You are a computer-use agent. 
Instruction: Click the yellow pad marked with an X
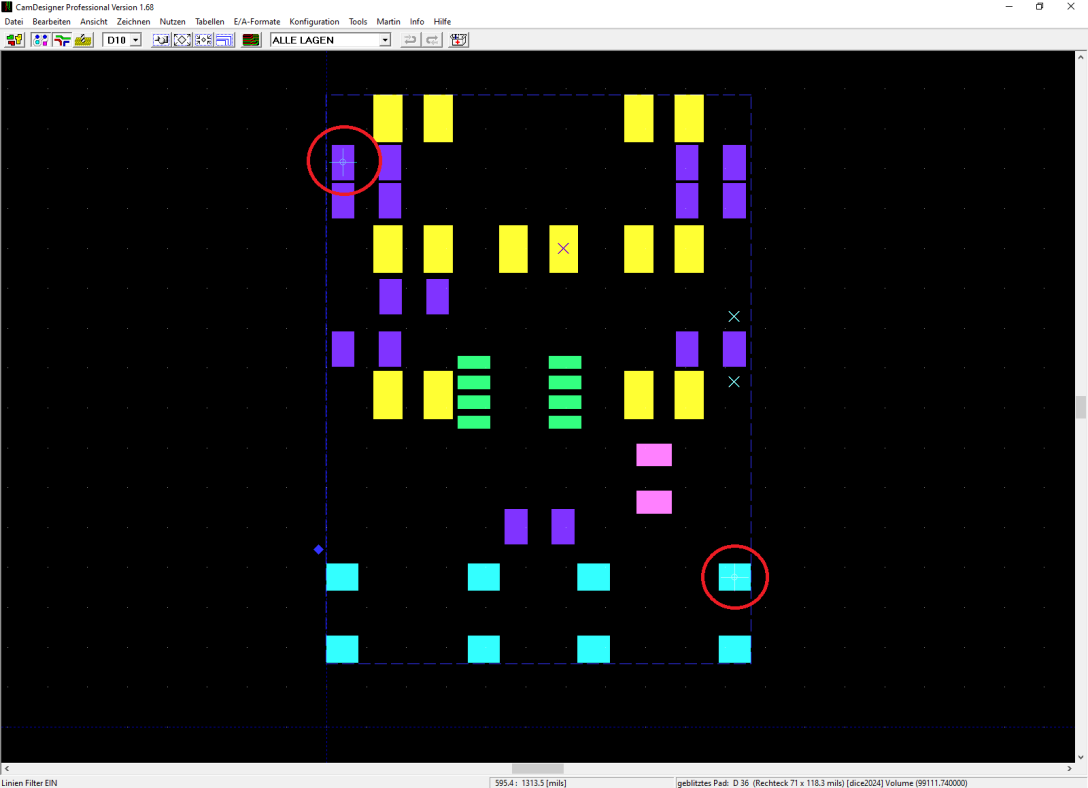564,249
